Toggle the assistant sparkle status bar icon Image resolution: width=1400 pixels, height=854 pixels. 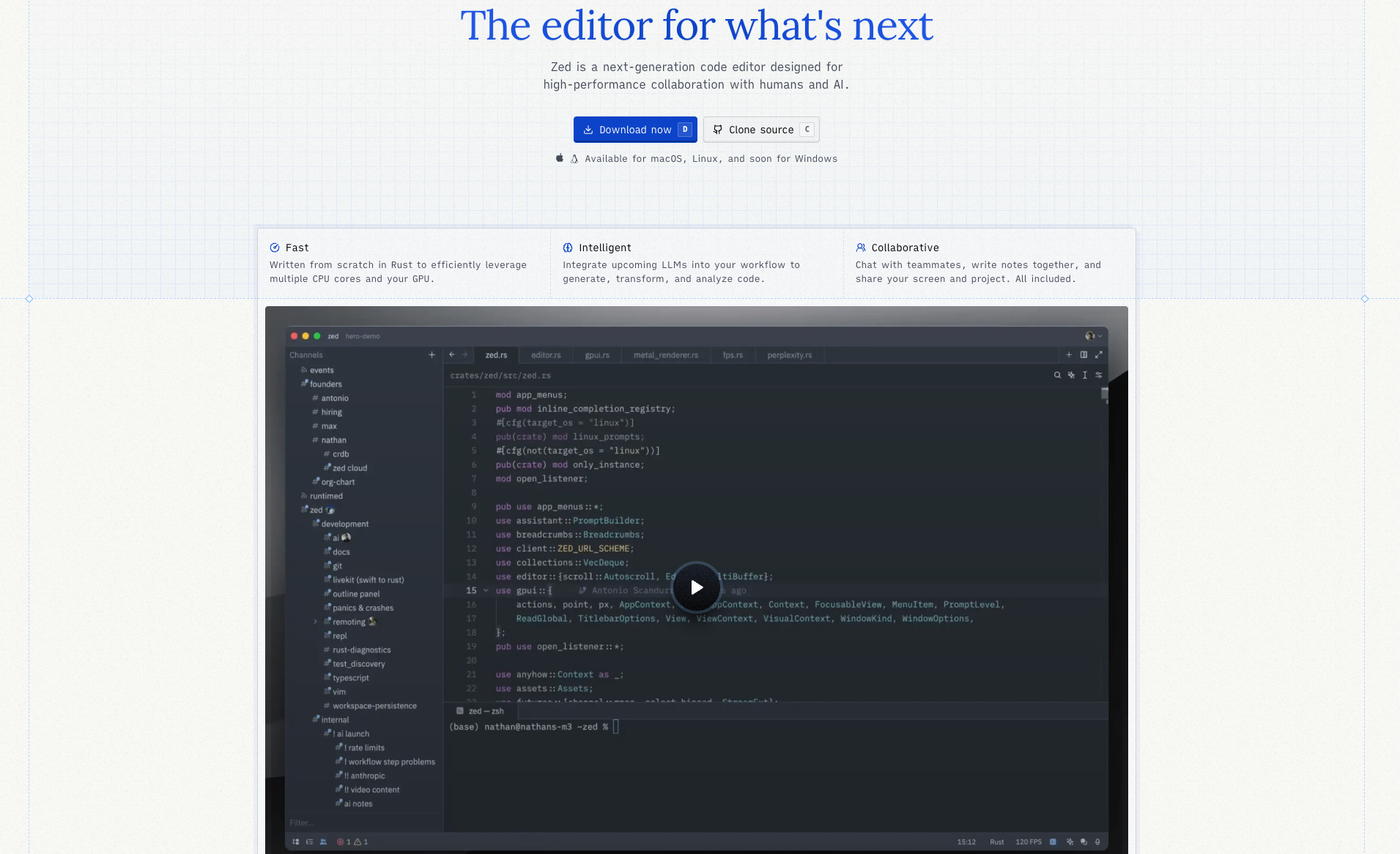tap(1070, 842)
